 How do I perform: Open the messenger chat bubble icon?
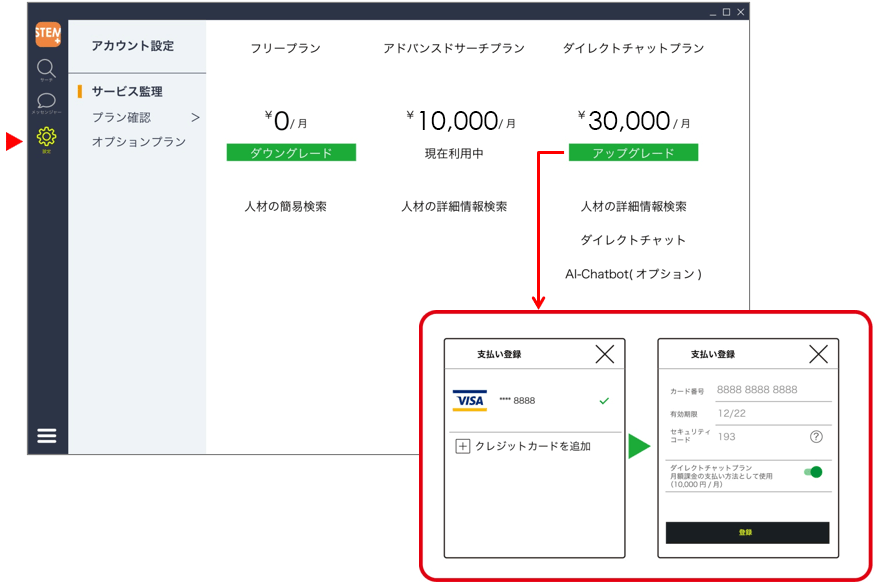coord(46,102)
